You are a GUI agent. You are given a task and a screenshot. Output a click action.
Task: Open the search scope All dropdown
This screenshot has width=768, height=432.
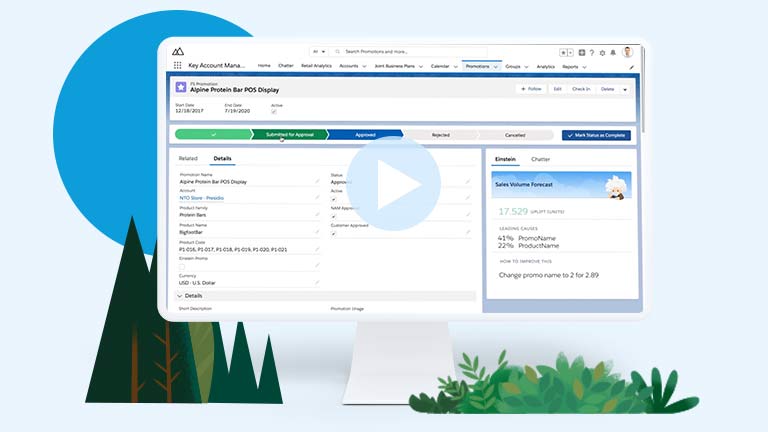(318, 51)
